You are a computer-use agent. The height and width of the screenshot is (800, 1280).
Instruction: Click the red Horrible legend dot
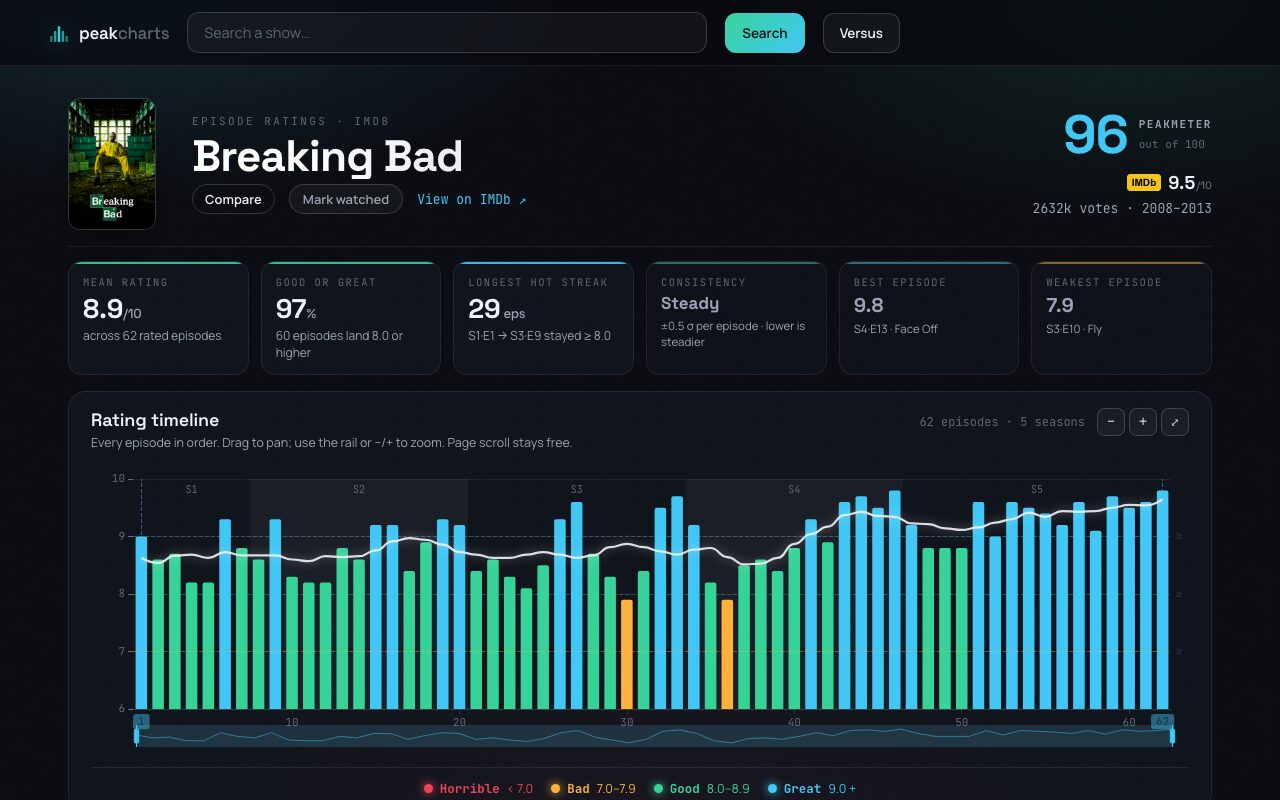click(428, 789)
